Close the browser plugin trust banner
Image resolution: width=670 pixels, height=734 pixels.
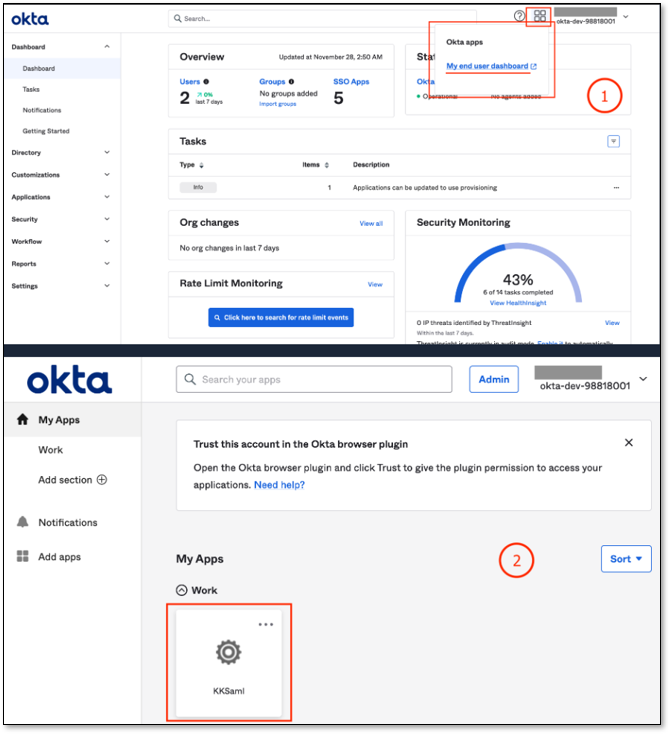(x=629, y=442)
